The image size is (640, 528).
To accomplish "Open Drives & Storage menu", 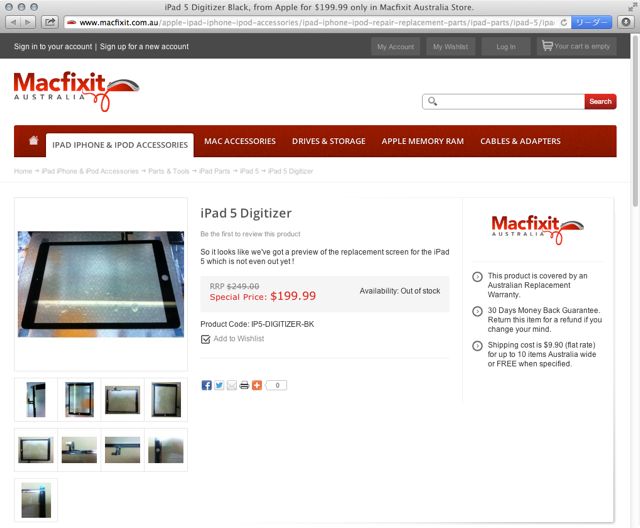I will (329, 141).
